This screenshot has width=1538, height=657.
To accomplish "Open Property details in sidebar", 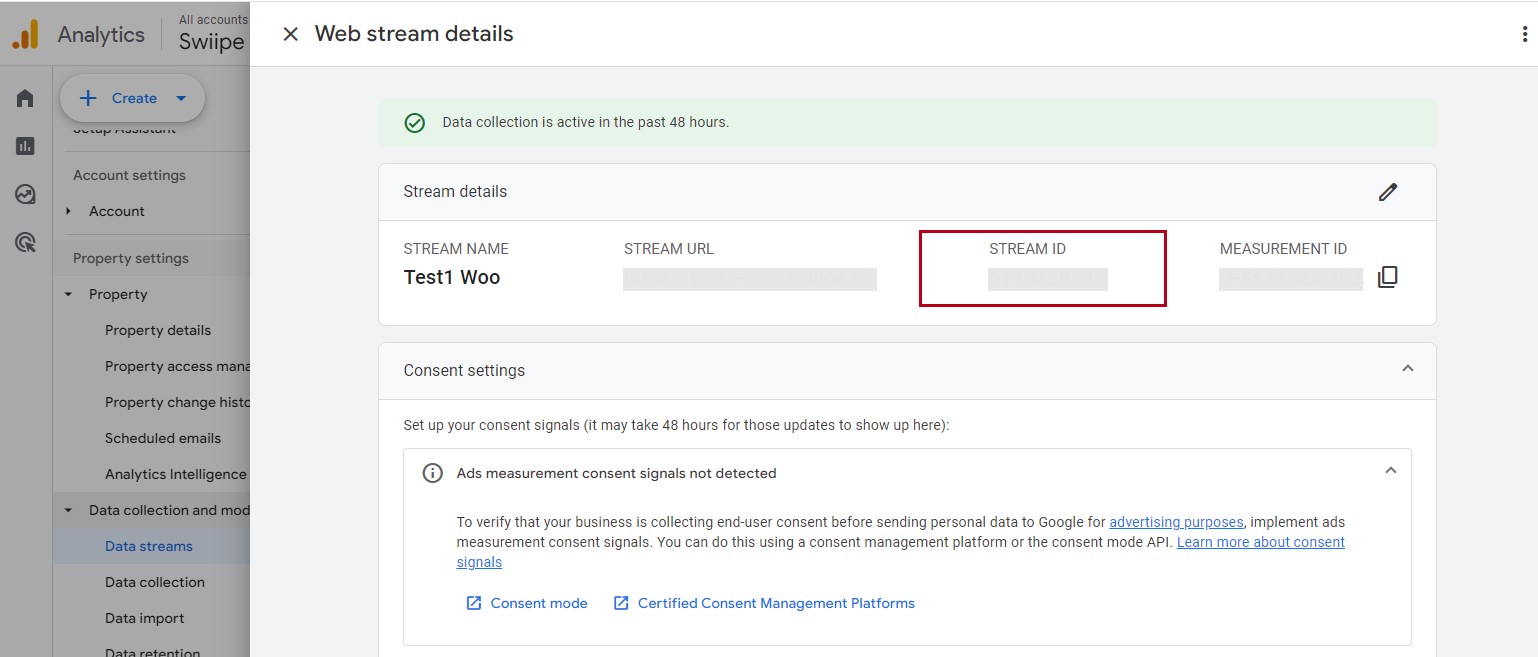I will pos(158,330).
